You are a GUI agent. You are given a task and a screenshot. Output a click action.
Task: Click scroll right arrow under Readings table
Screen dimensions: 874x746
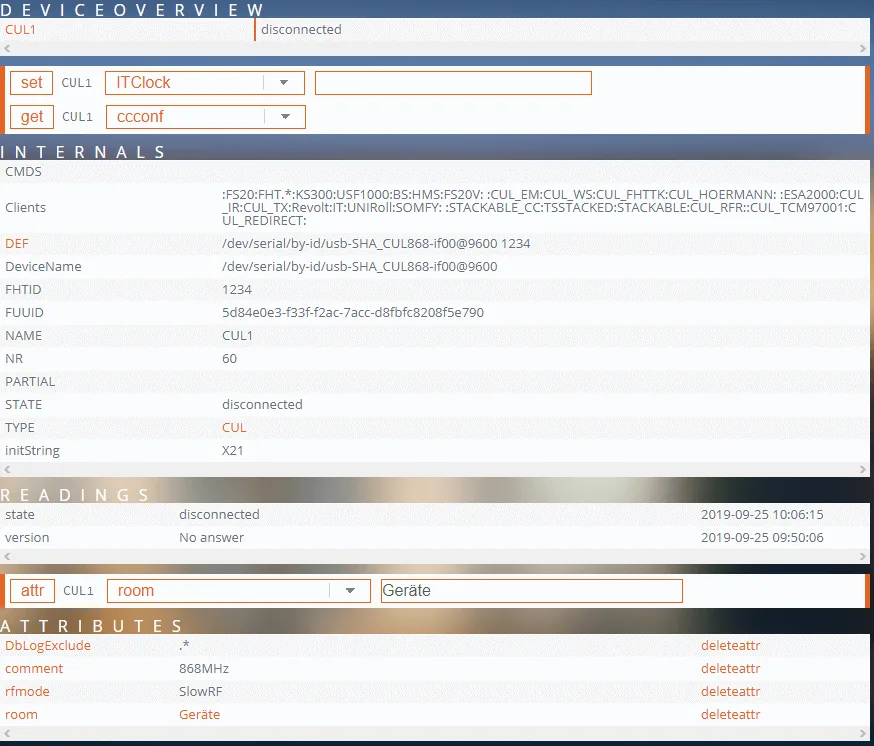coord(863,556)
